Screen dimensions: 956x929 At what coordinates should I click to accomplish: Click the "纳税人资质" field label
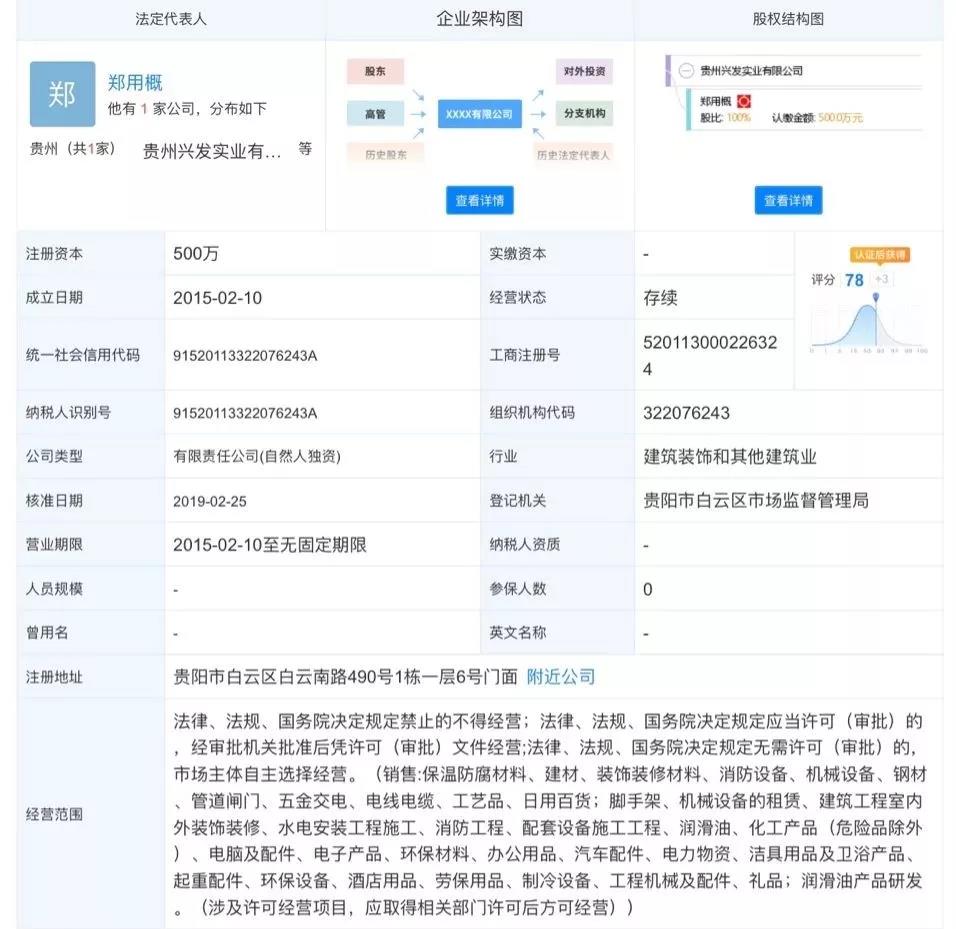[524, 544]
